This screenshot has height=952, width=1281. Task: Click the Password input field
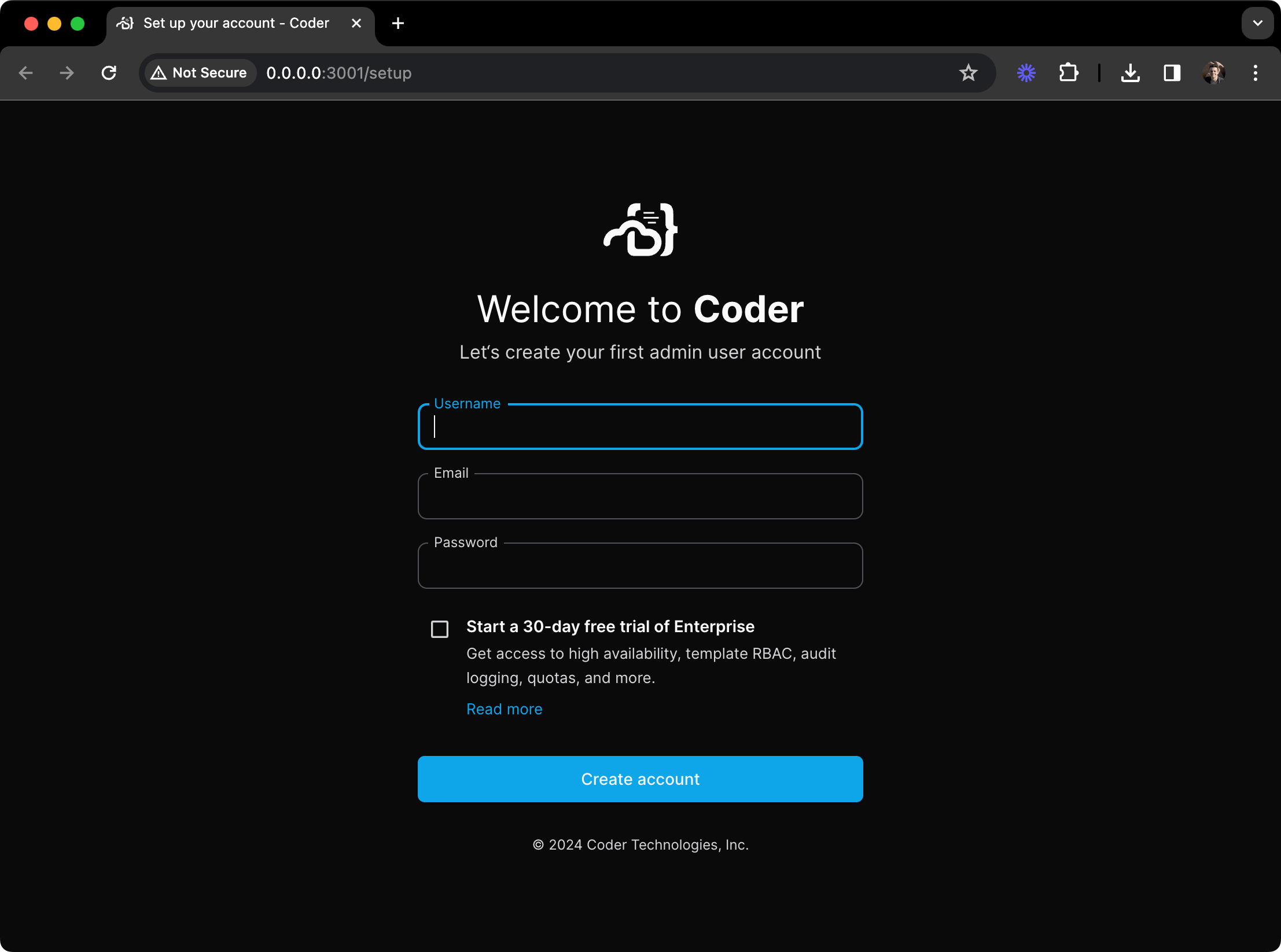pyautogui.click(x=639, y=565)
